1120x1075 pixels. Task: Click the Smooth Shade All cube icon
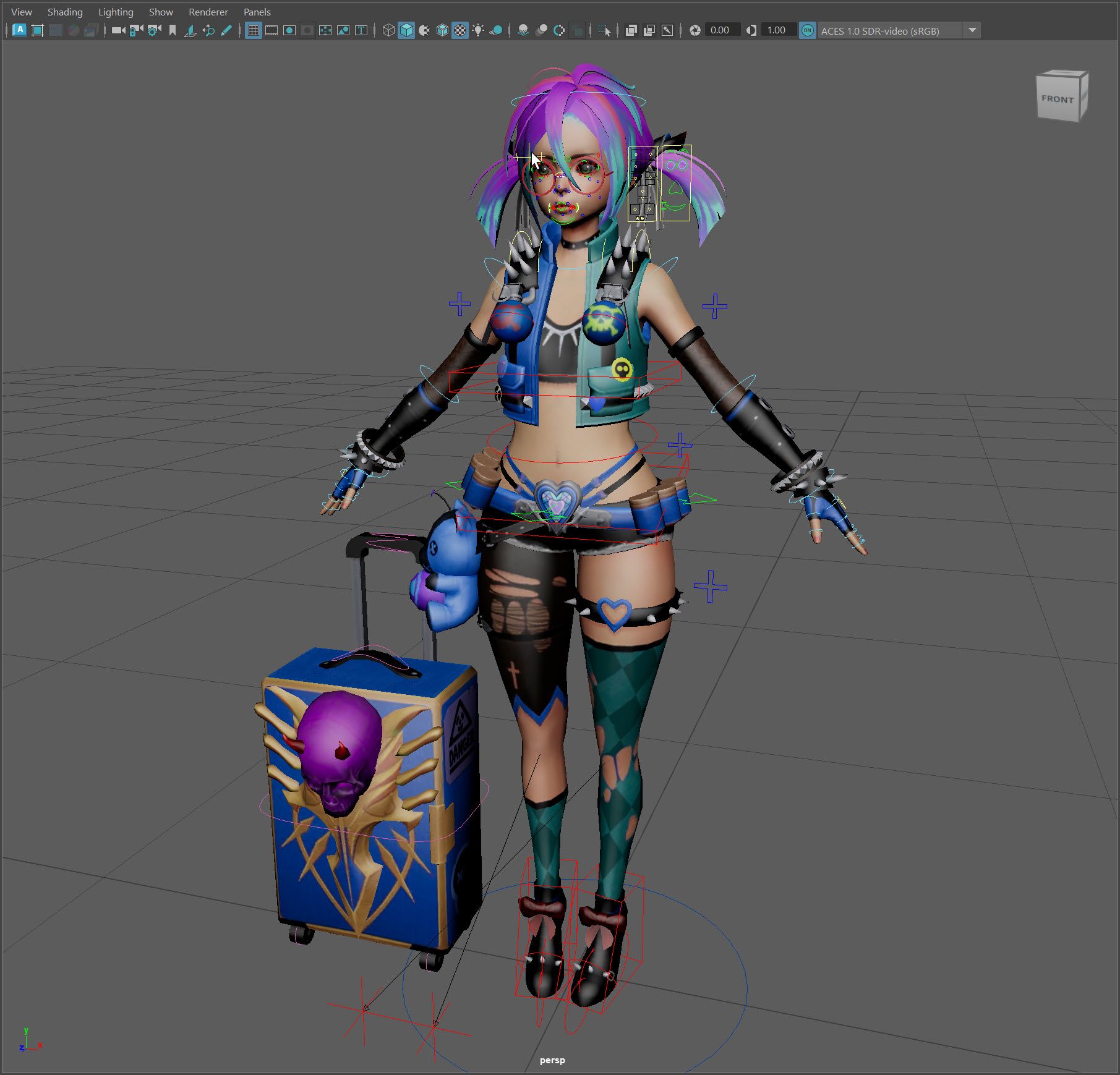pyautogui.click(x=406, y=30)
